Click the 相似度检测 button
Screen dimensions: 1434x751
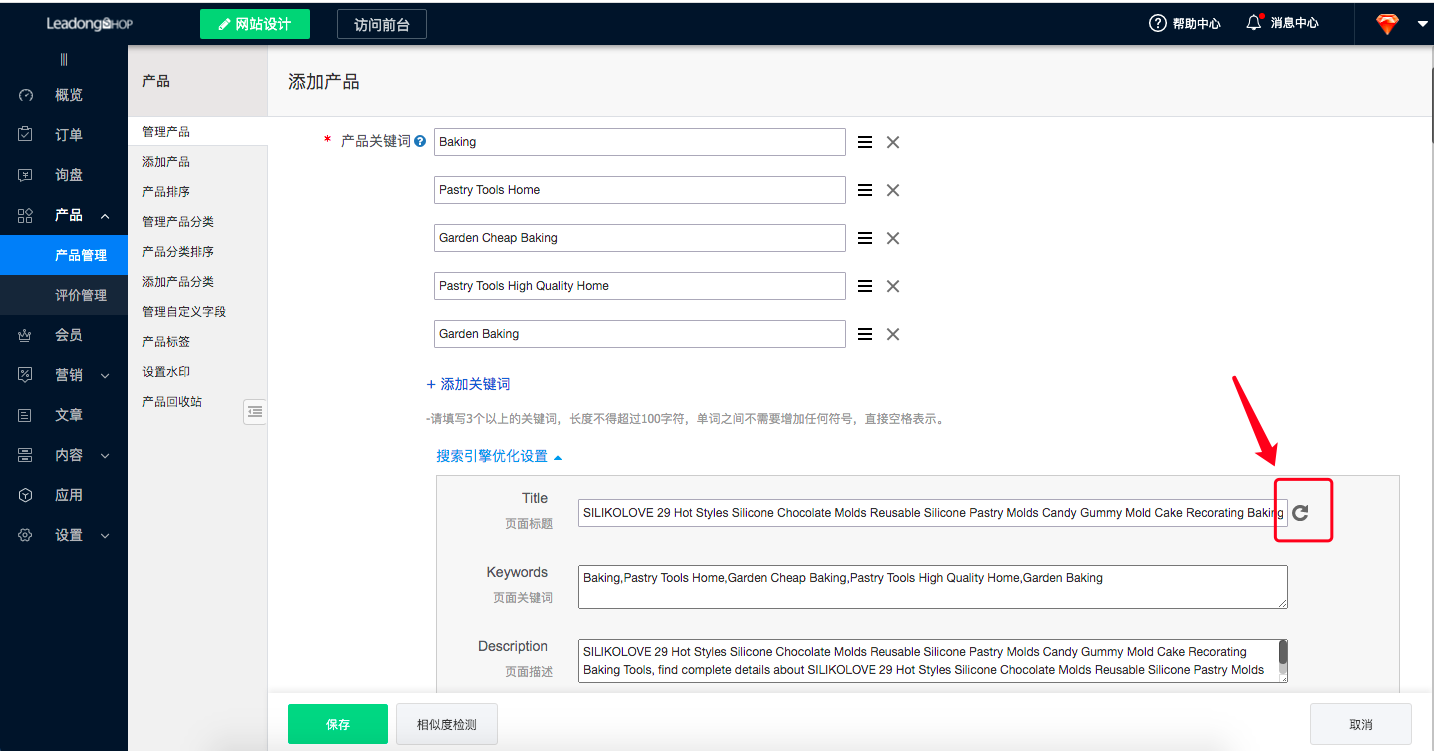[x=446, y=724]
